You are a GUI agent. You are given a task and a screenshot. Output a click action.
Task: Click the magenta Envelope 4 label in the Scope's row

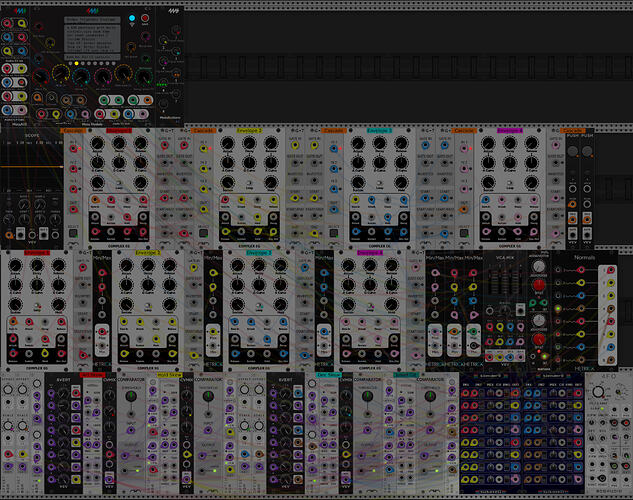510,131
